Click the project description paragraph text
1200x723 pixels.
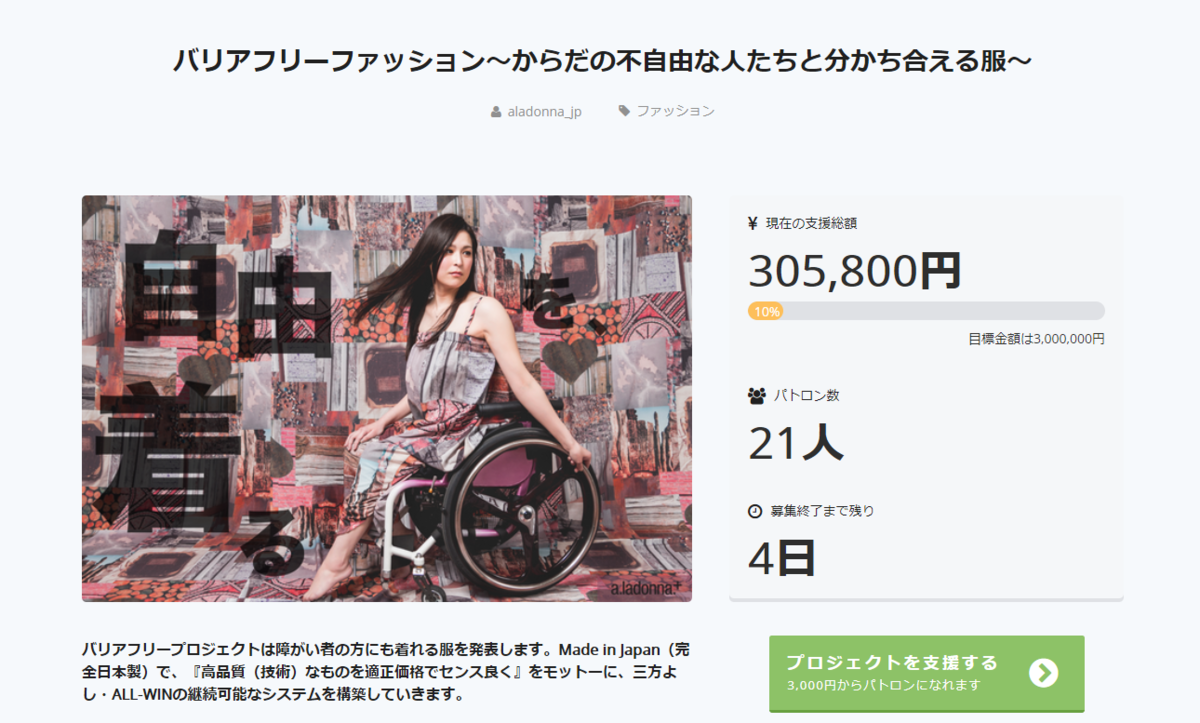[385, 670]
